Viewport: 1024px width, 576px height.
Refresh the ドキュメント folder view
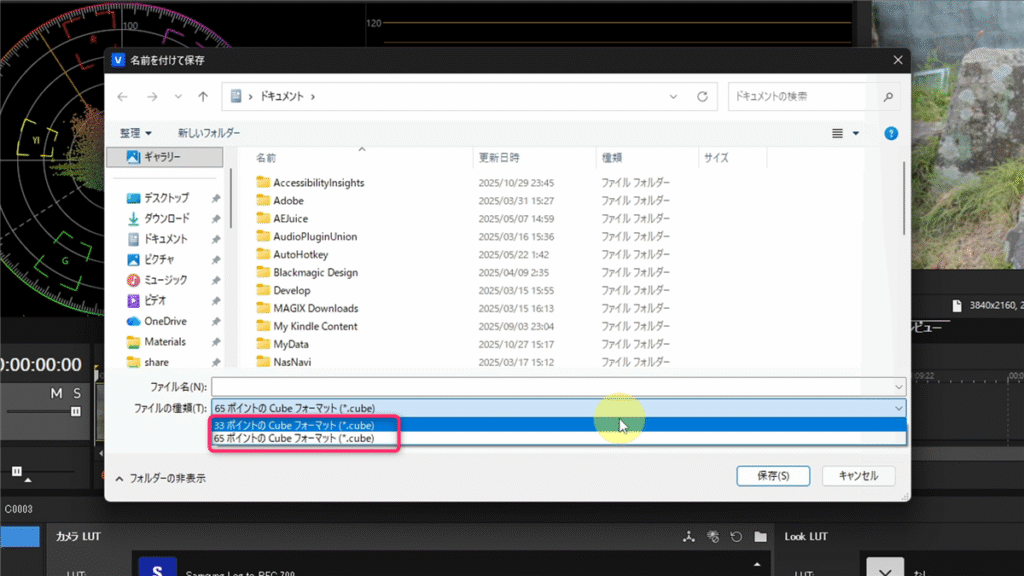click(x=702, y=97)
